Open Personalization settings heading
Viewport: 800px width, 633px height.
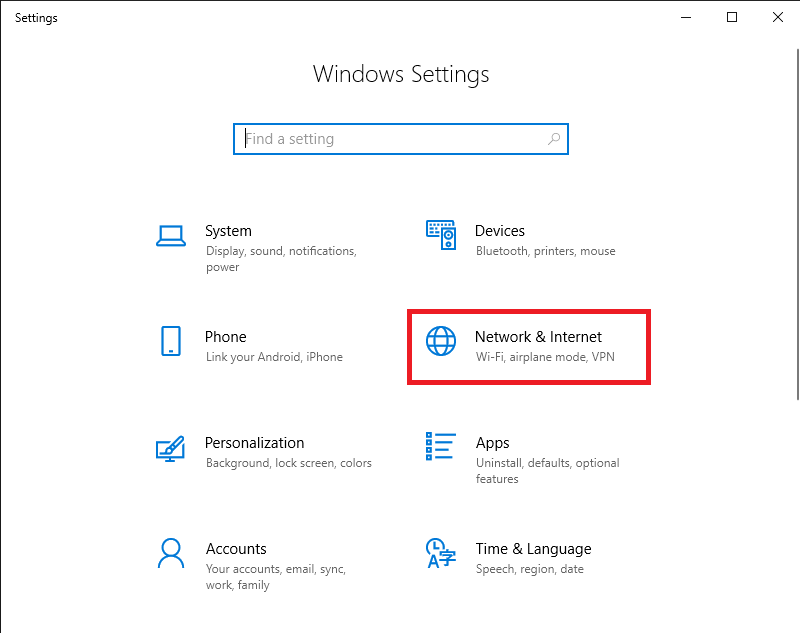[x=255, y=443]
